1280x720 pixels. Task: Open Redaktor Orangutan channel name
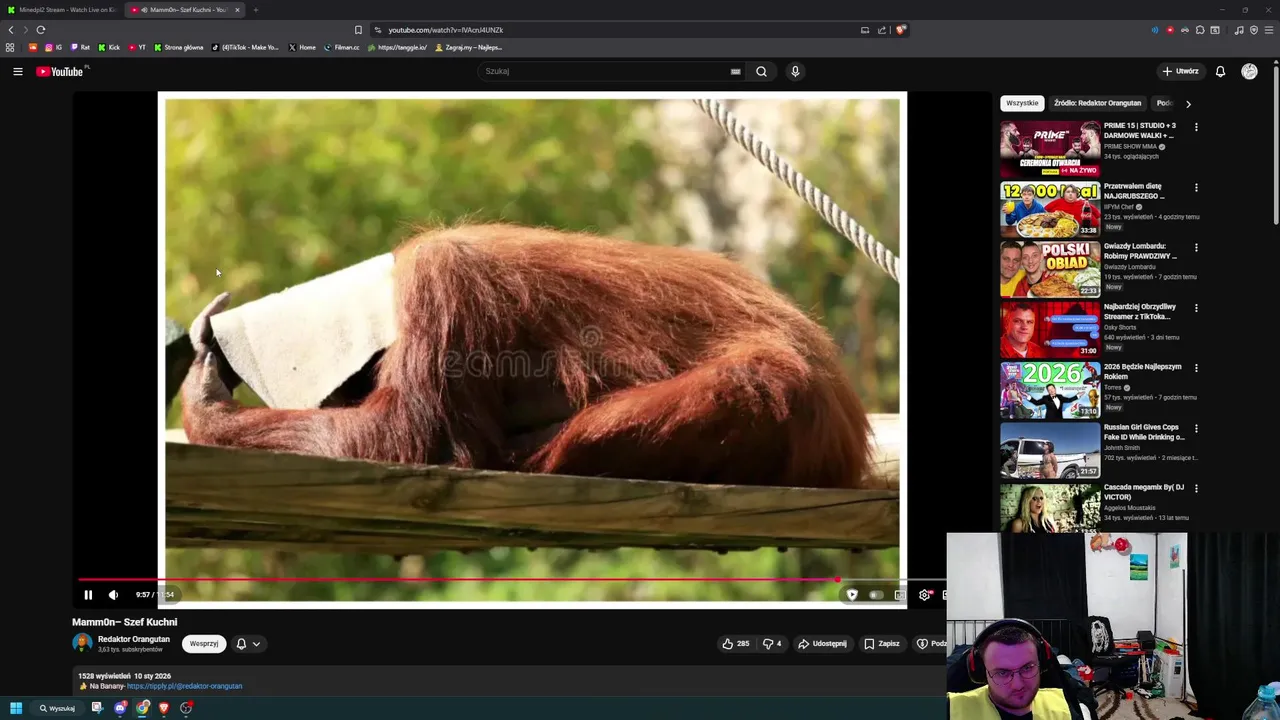click(x=134, y=639)
